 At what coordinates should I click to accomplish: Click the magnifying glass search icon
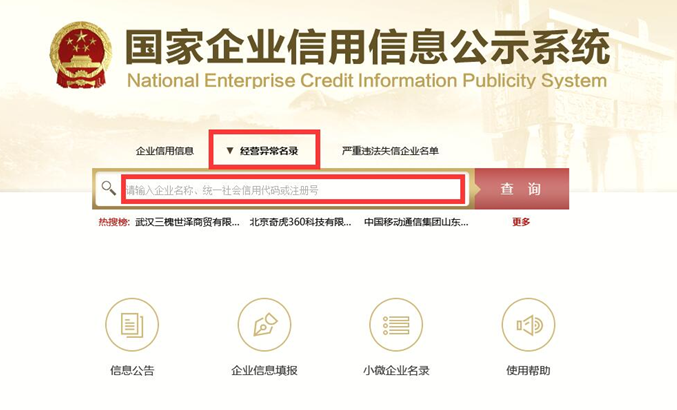coord(108,188)
